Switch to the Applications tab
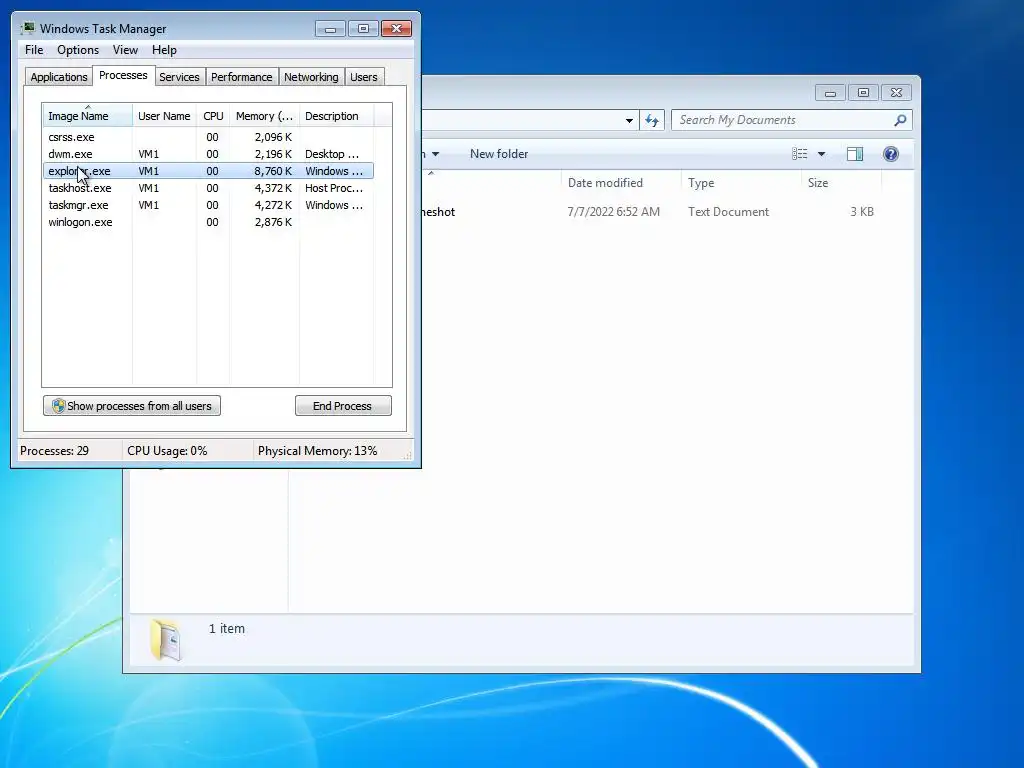The width and height of the screenshot is (1024, 768). pos(59,77)
